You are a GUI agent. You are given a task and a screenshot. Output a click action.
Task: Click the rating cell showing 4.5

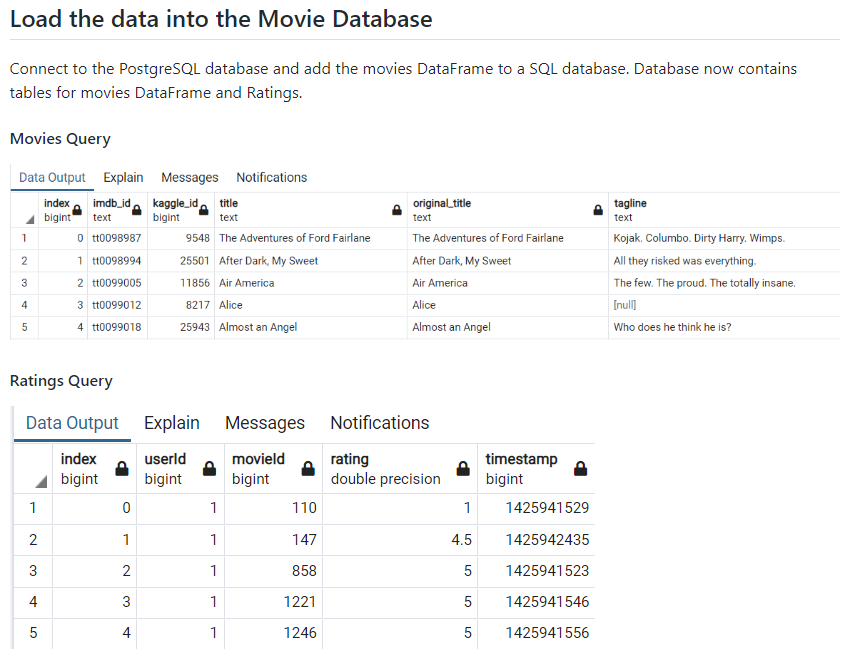399,539
